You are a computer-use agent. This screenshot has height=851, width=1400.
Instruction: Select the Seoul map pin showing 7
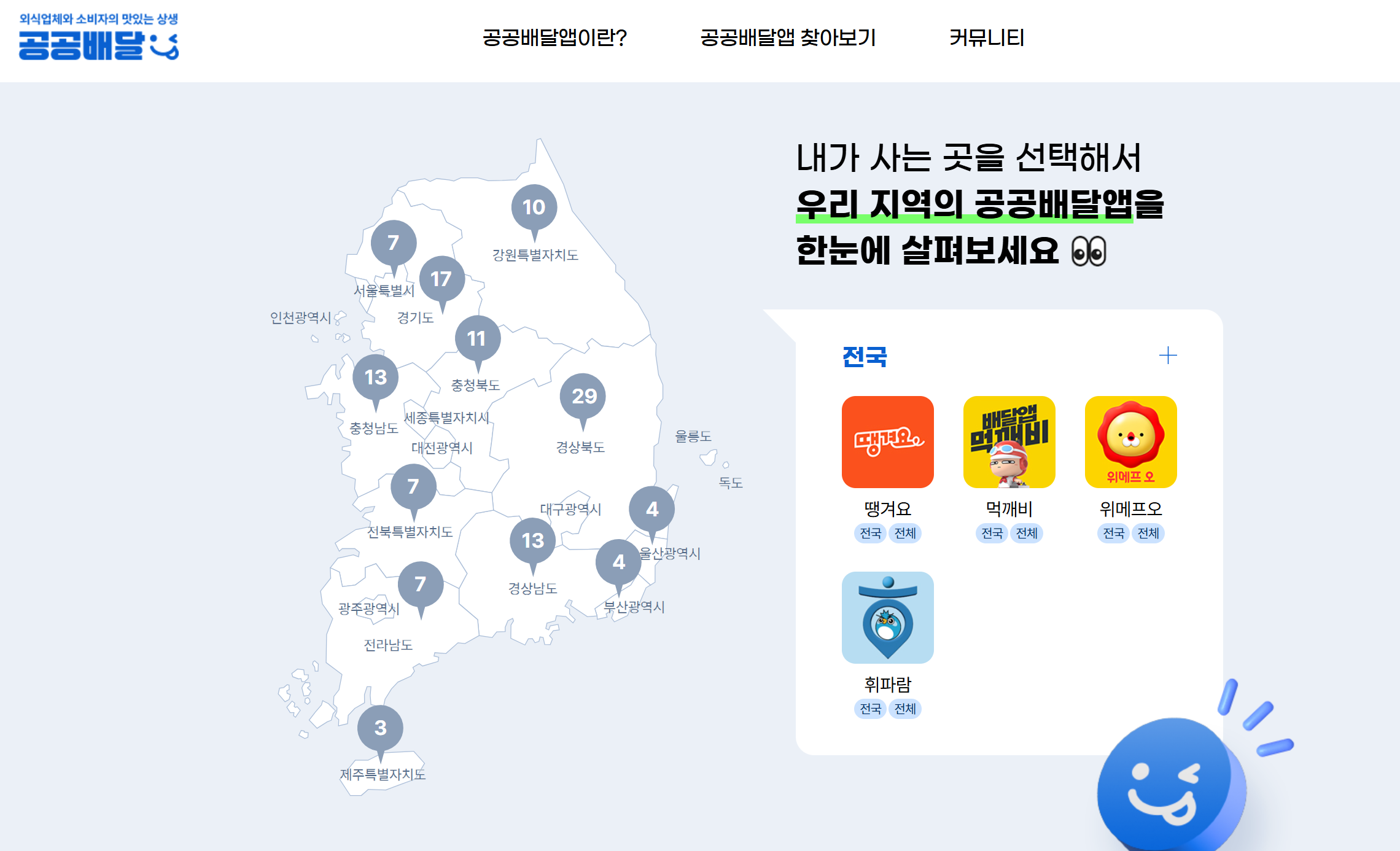[394, 243]
